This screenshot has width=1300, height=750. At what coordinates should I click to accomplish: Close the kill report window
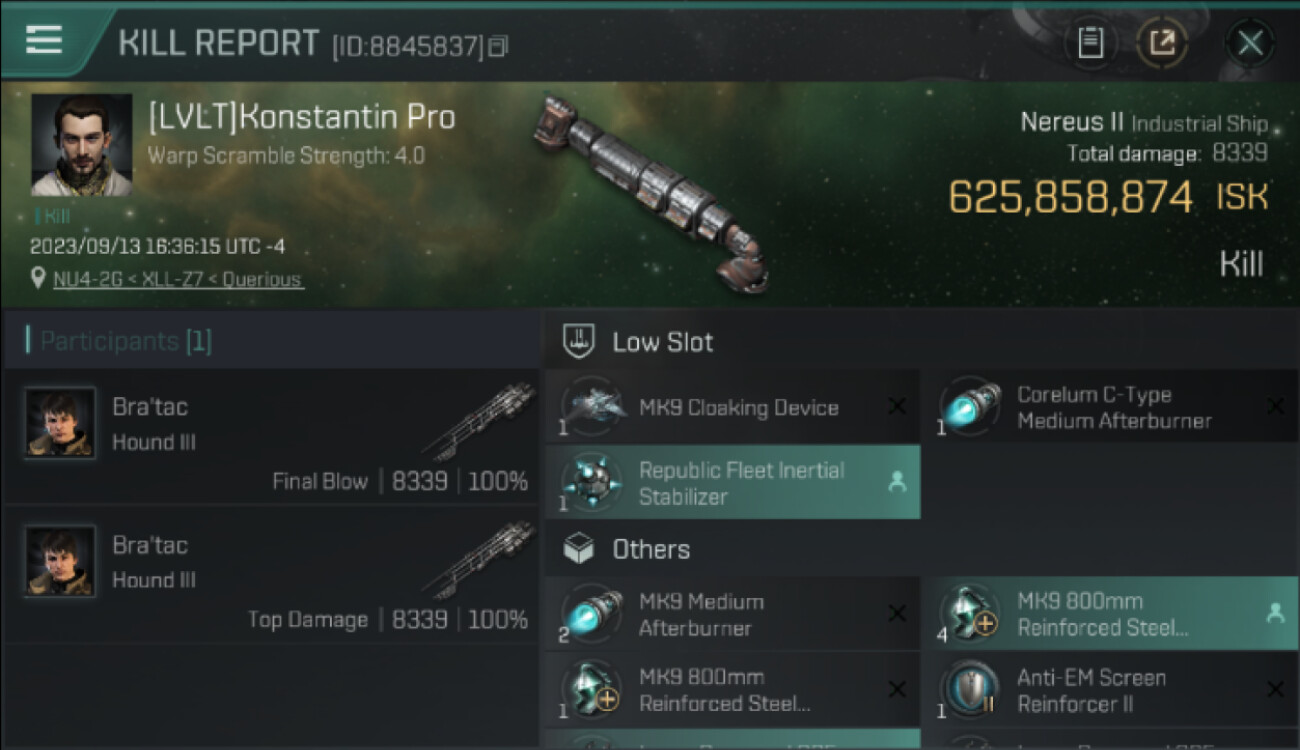[1250, 42]
